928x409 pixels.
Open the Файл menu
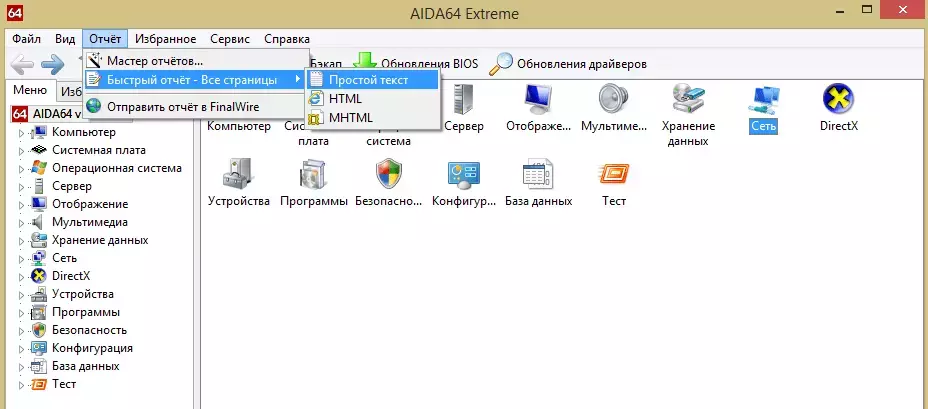[27, 39]
